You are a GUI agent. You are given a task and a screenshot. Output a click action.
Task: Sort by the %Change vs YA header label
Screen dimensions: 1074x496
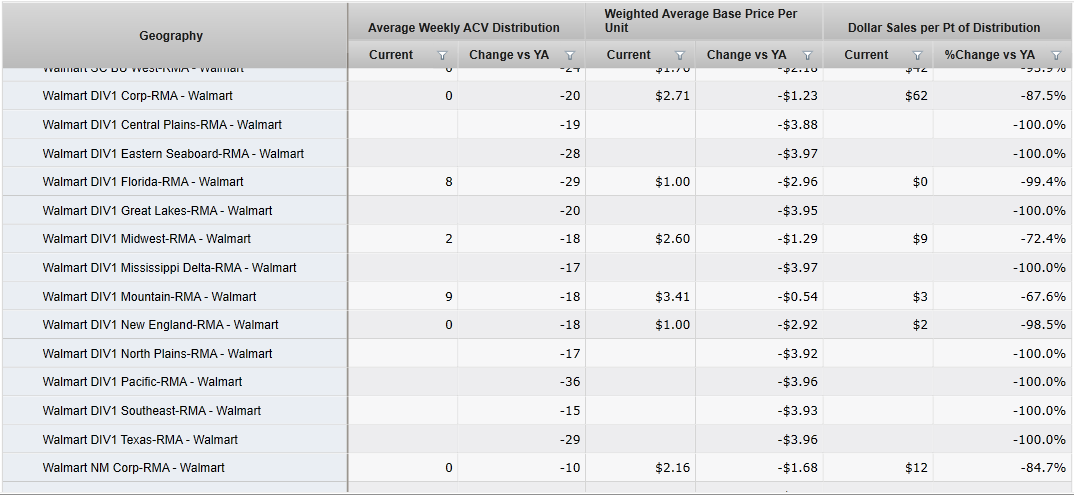(x=989, y=55)
